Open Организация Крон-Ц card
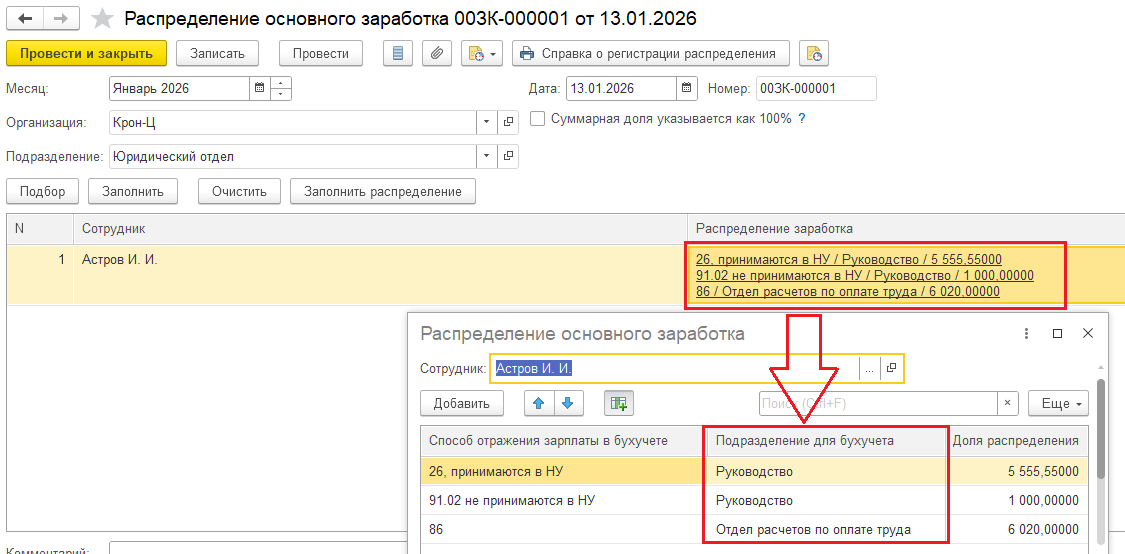Viewport: 1125px width, 554px height. tap(508, 122)
